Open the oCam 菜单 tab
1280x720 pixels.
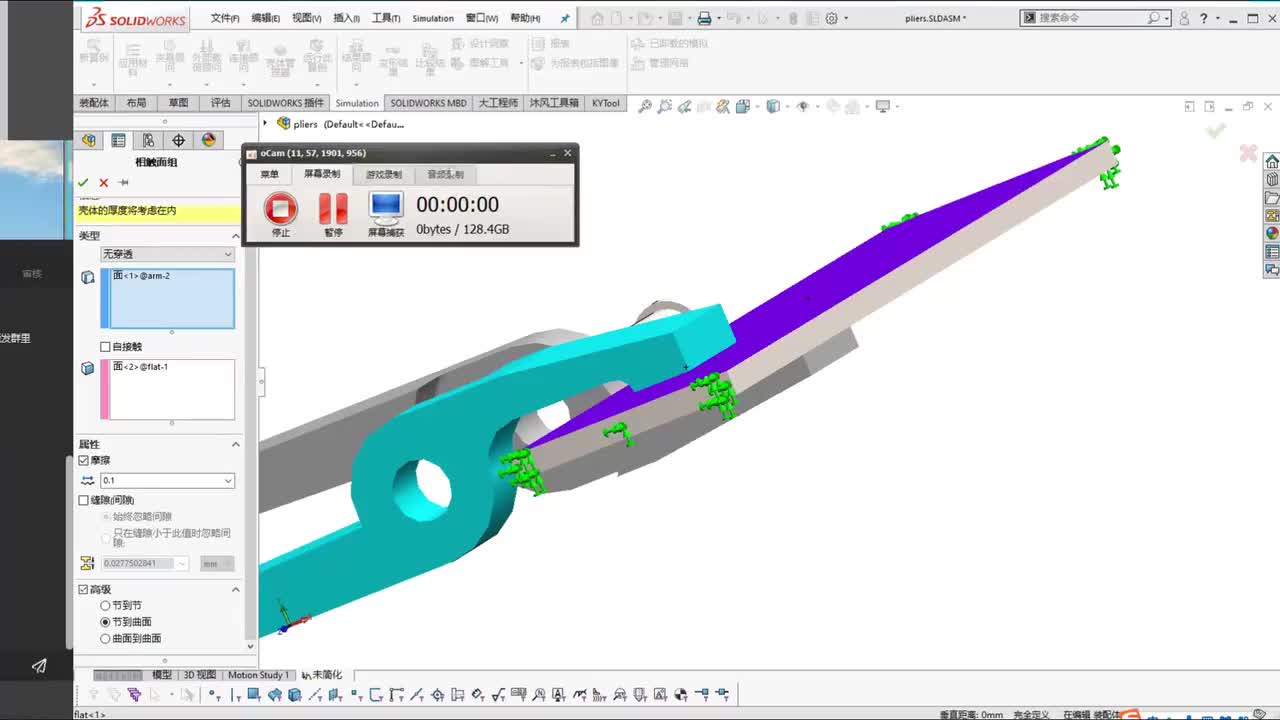click(x=270, y=174)
